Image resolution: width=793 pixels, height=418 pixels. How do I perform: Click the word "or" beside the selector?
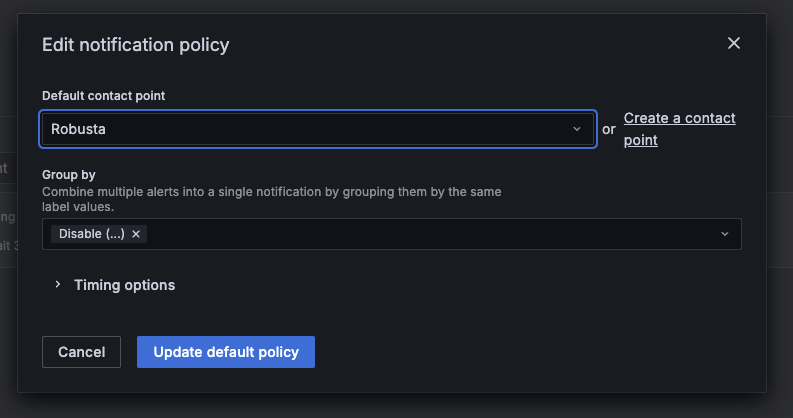pyautogui.click(x=608, y=129)
